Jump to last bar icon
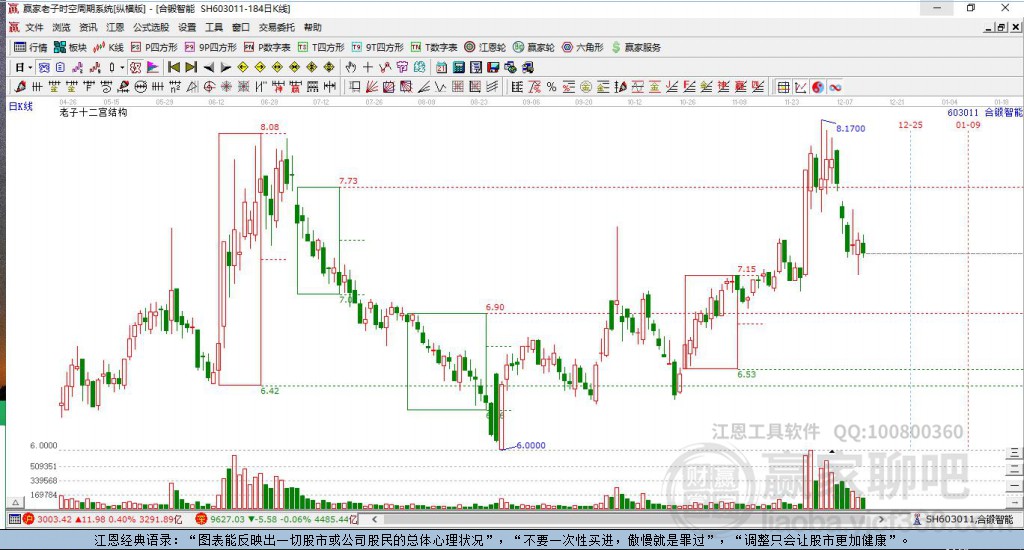 click(x=191, y=67)
